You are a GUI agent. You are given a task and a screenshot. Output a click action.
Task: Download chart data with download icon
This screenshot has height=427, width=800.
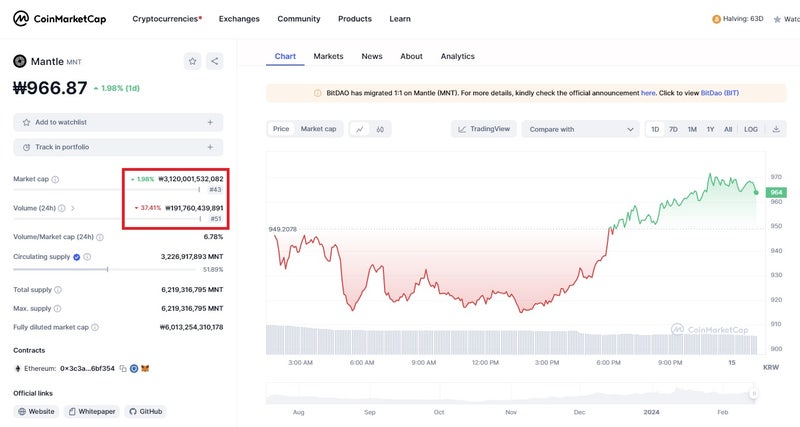[x=776, y=129]
